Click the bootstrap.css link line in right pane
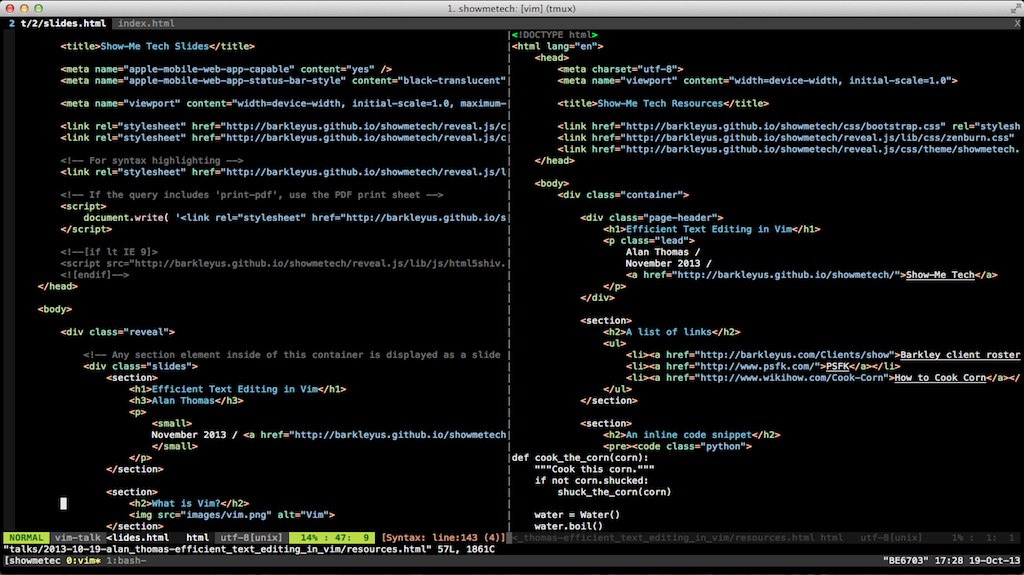 pos(788,126)
